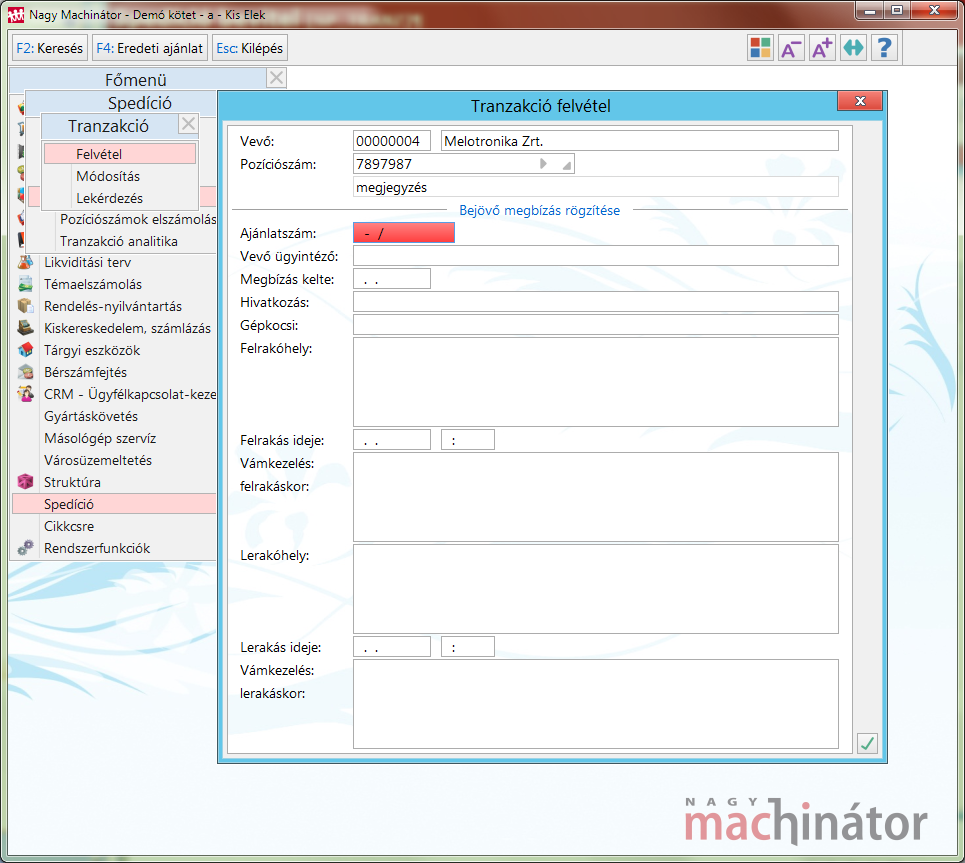This screenshot has width=965, height=863.
Task: Click the Felrakóhely text area
Action: tap(596, 382)
